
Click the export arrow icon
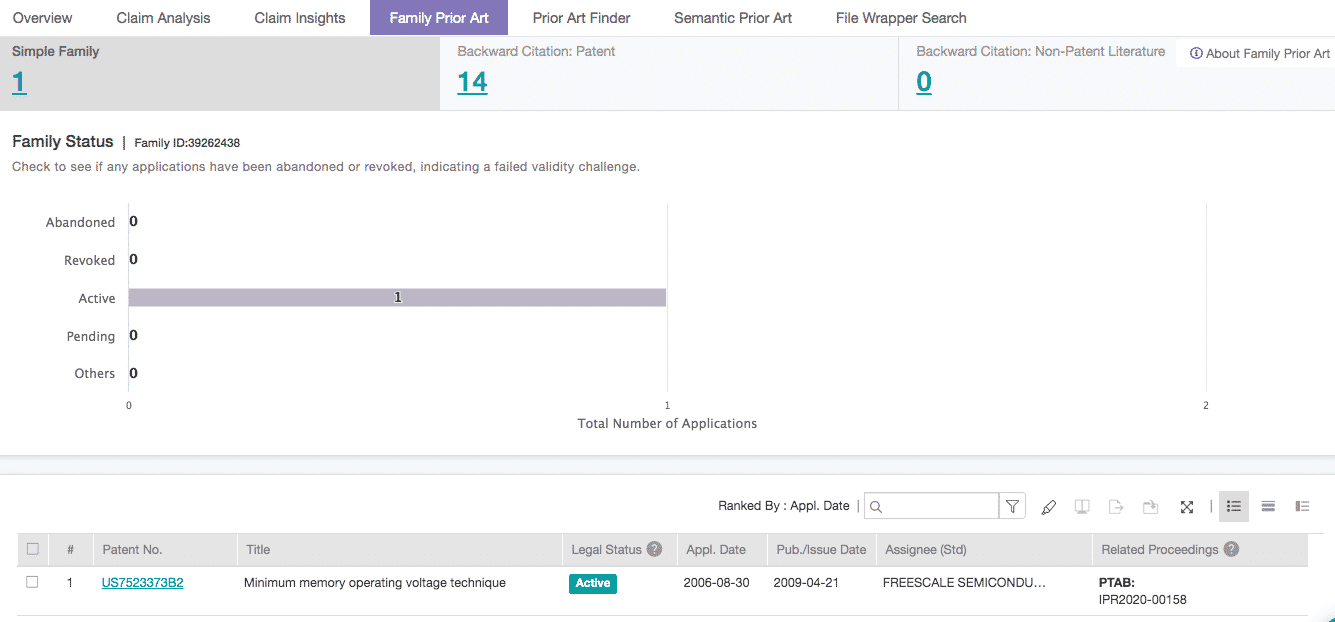(1116, 507)
